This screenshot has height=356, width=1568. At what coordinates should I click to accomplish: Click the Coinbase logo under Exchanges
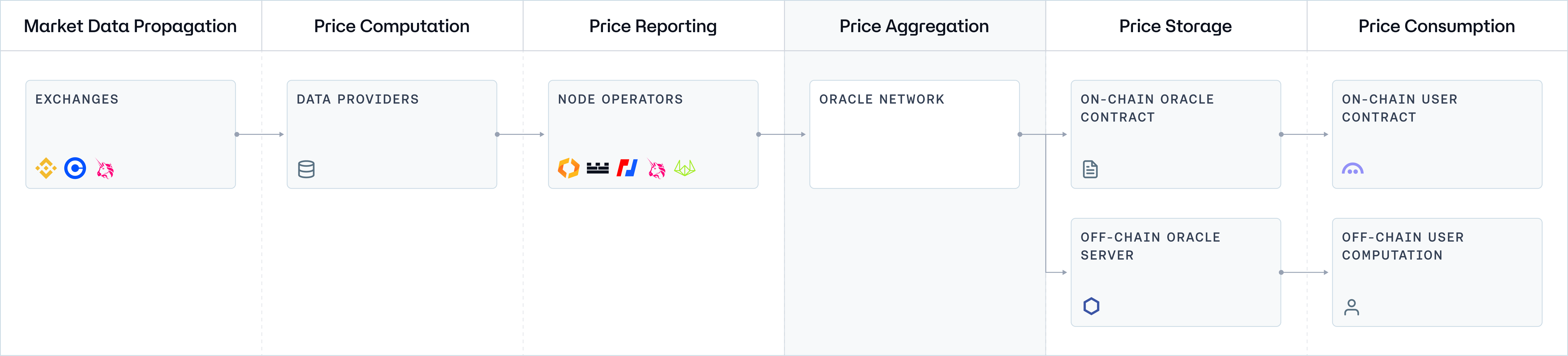pyautogui.click(x=75, y=169)
